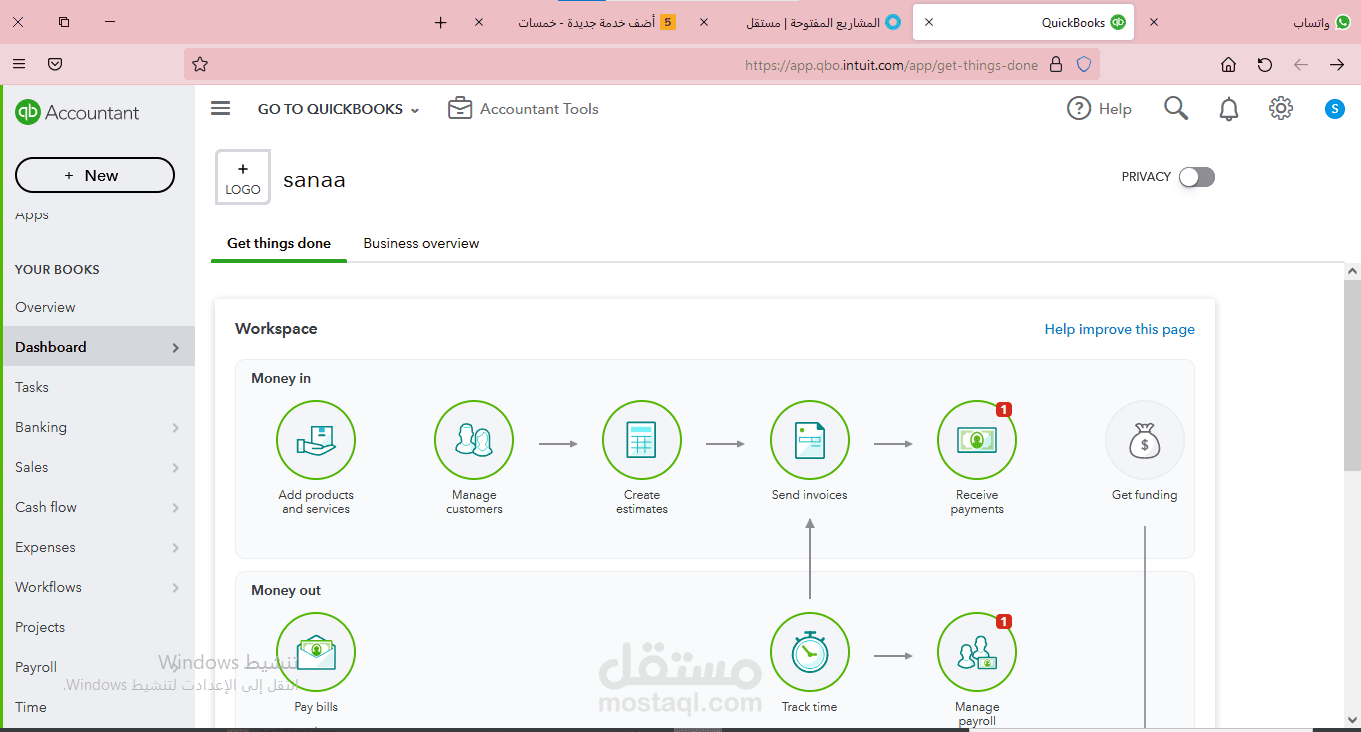
Task: Expand the Sales submenu chevron
Action: [x=176, y=468]
